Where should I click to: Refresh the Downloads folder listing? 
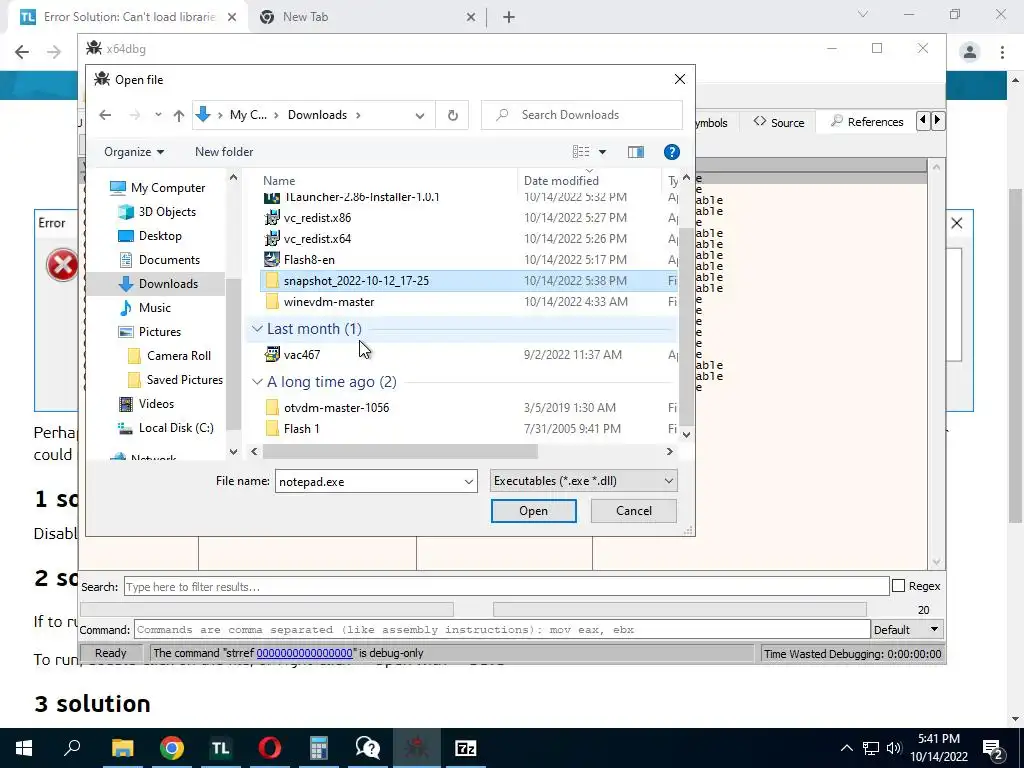pyautogui.click(x=453, y=115)
